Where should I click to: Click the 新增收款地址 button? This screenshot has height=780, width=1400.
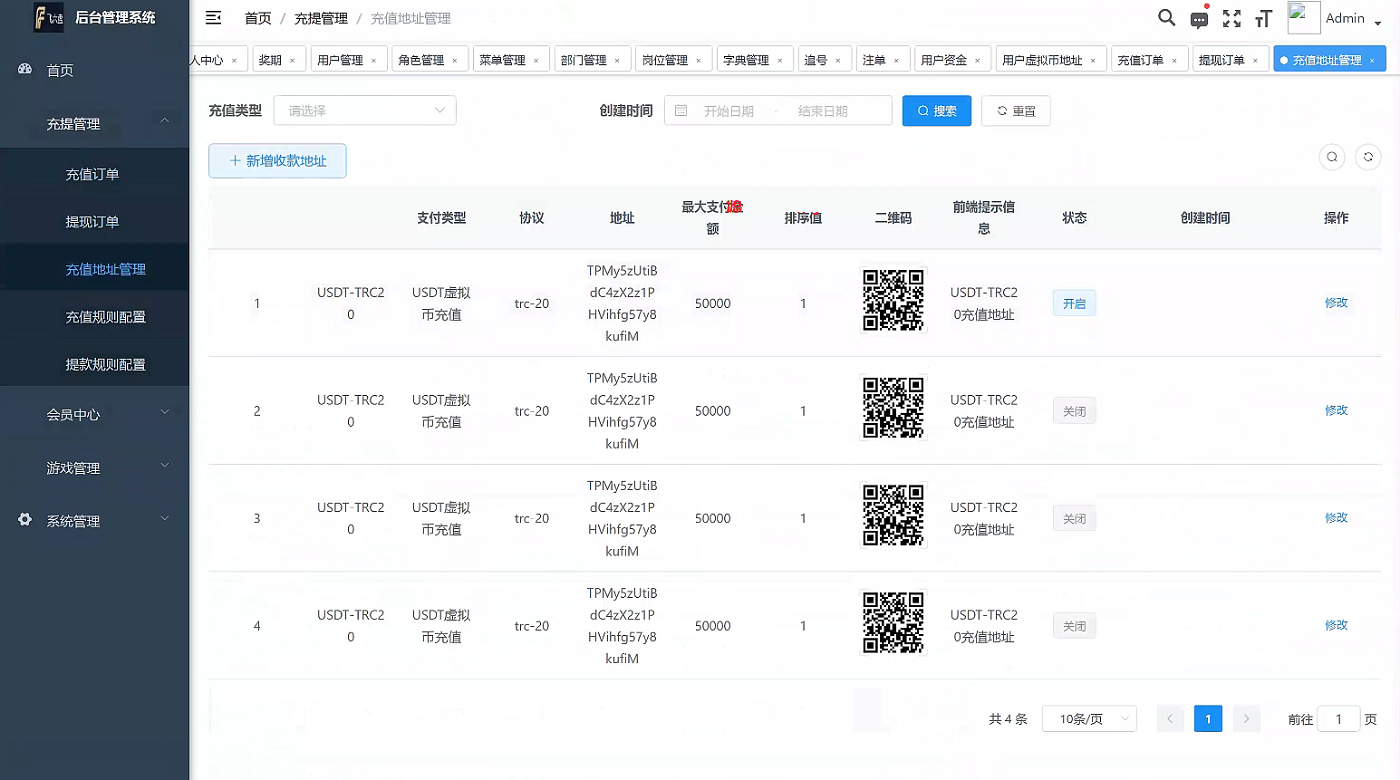tap(277, 160)
